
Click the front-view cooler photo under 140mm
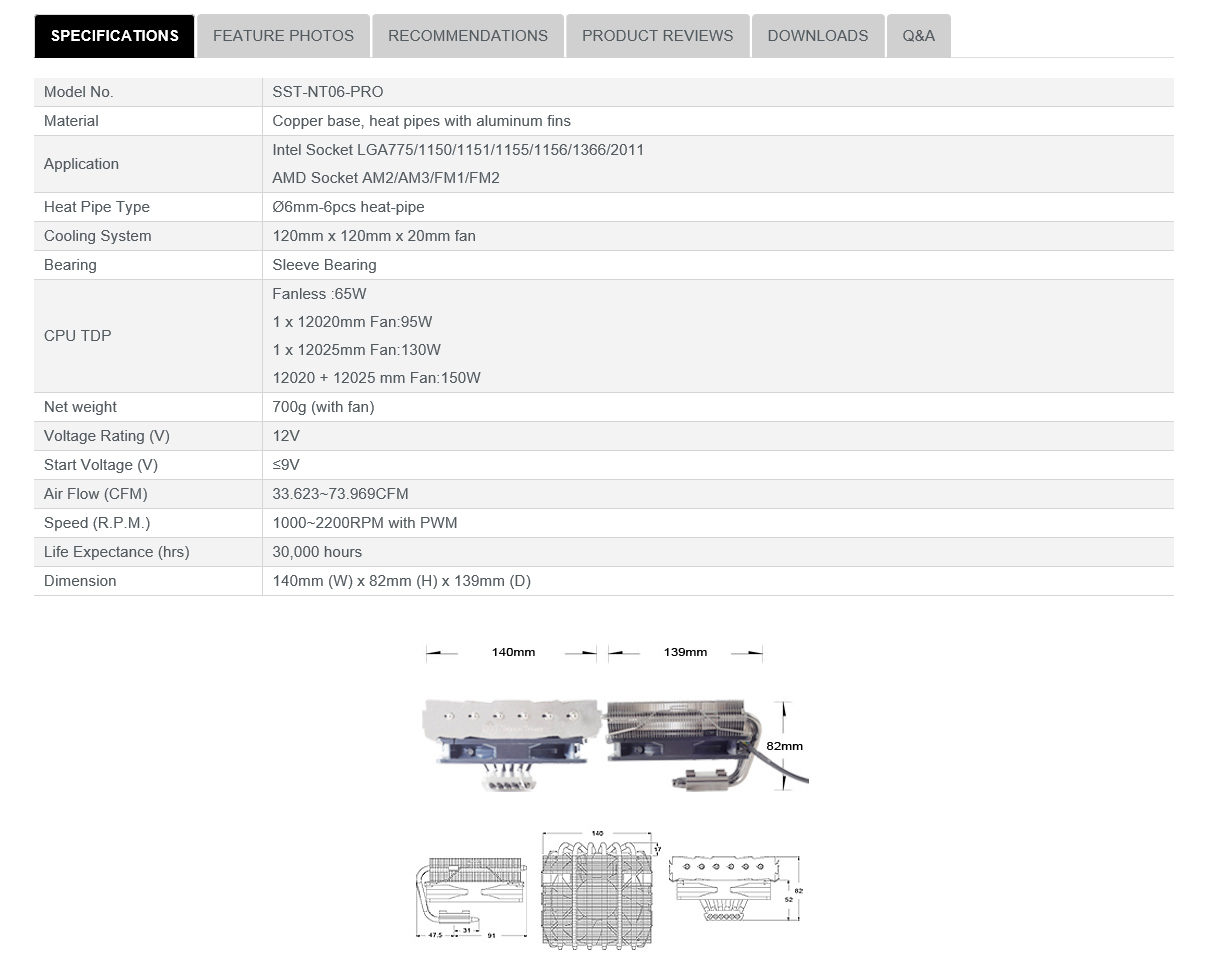tap(511, 745)
